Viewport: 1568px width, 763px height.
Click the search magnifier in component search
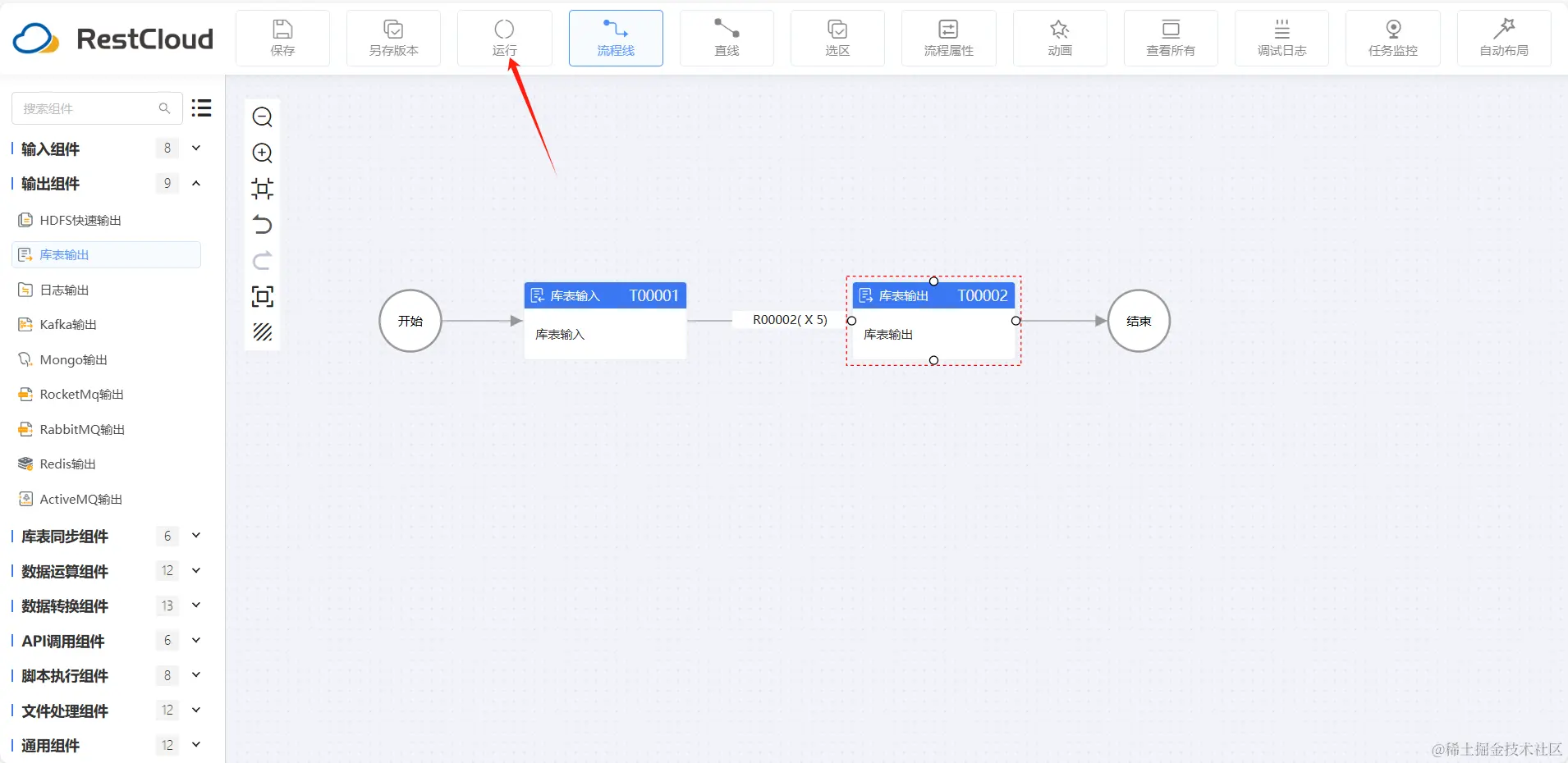[x=164, y=108]
